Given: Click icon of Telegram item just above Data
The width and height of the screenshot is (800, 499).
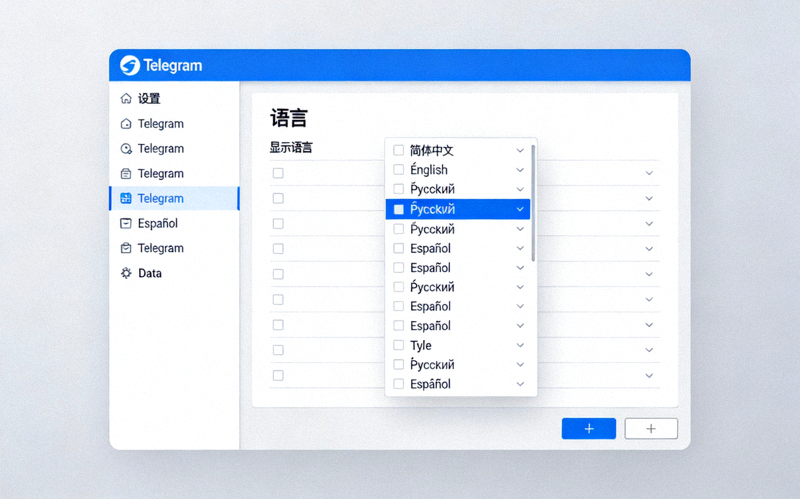Looking at the screenshot, I should [126, 248].
